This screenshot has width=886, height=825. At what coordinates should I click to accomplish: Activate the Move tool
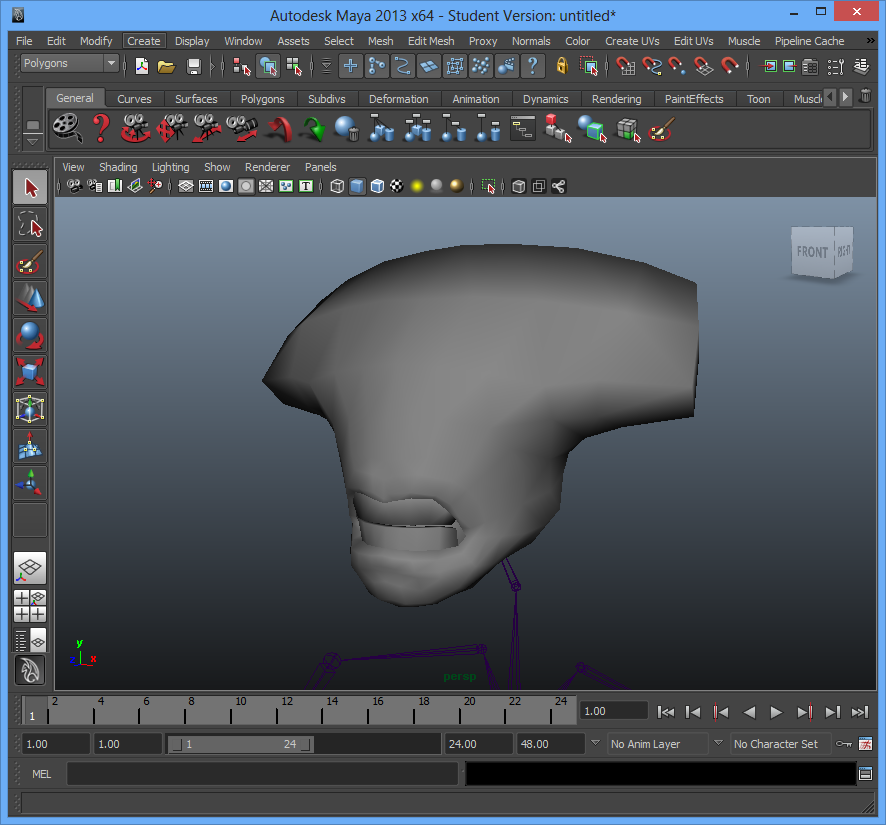30,299
